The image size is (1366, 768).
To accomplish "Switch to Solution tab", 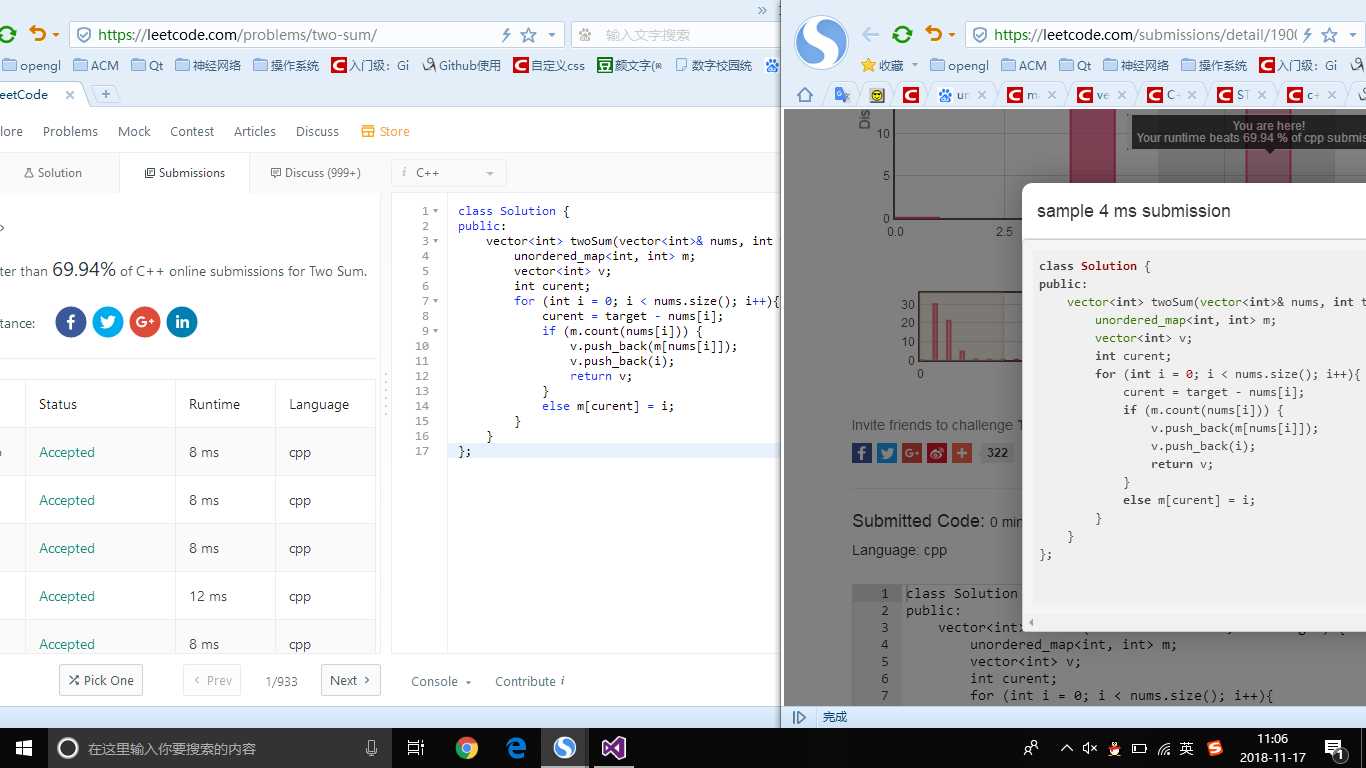I will 53,173.
